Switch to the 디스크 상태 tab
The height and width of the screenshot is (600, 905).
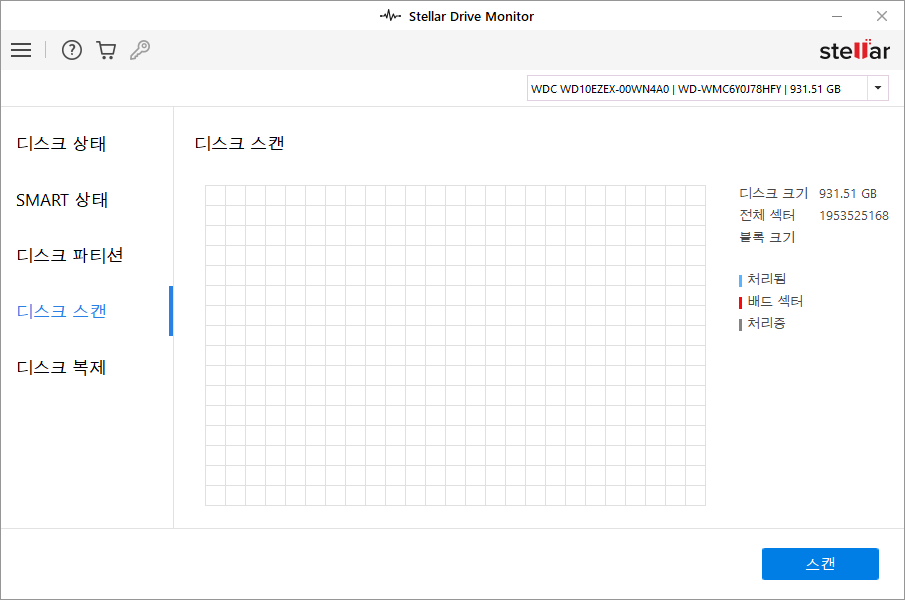pos(61,144)
